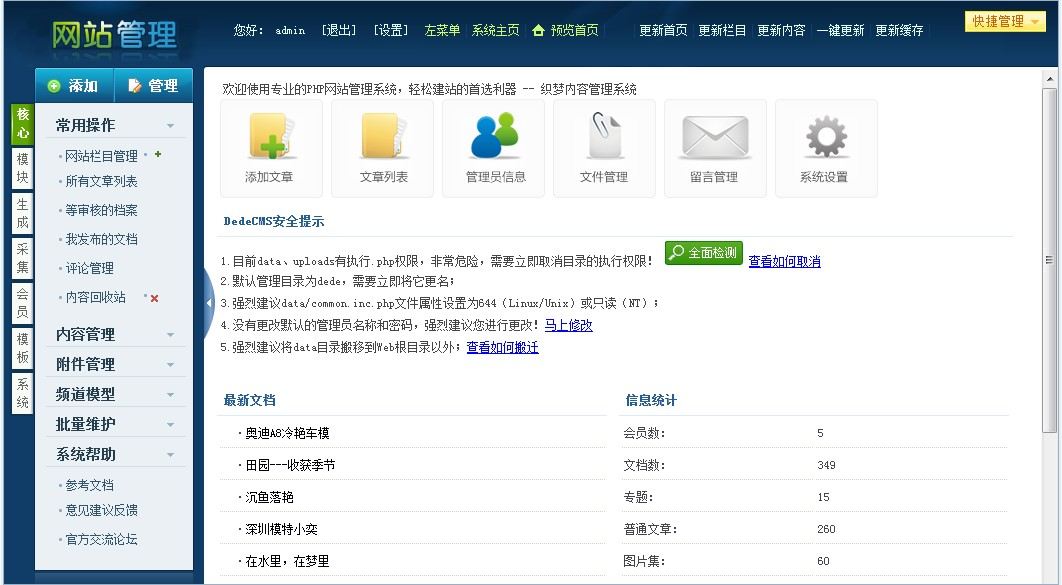Click the vertical scrollbar down arrow
The image size is (1062, 585).
click(x=1049, y=576)
